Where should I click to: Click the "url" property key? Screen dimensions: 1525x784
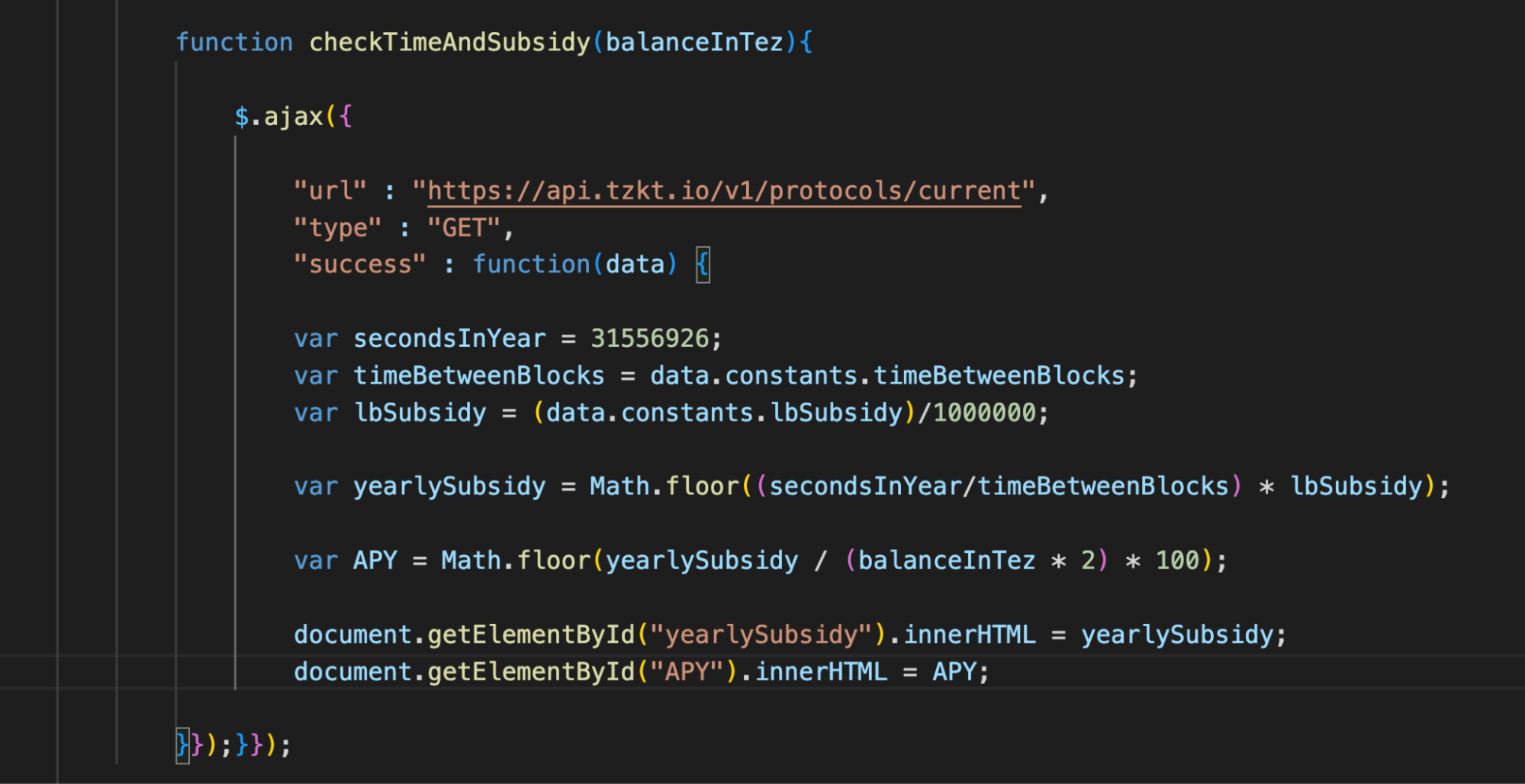330,191
